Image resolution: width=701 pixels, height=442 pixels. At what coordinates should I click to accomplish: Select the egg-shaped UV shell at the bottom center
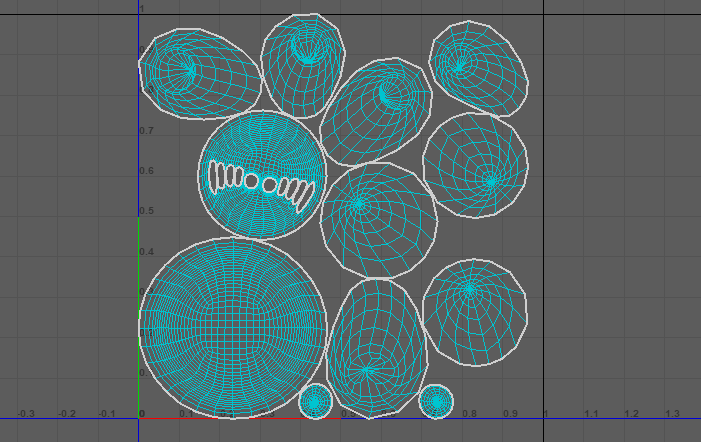376,349
